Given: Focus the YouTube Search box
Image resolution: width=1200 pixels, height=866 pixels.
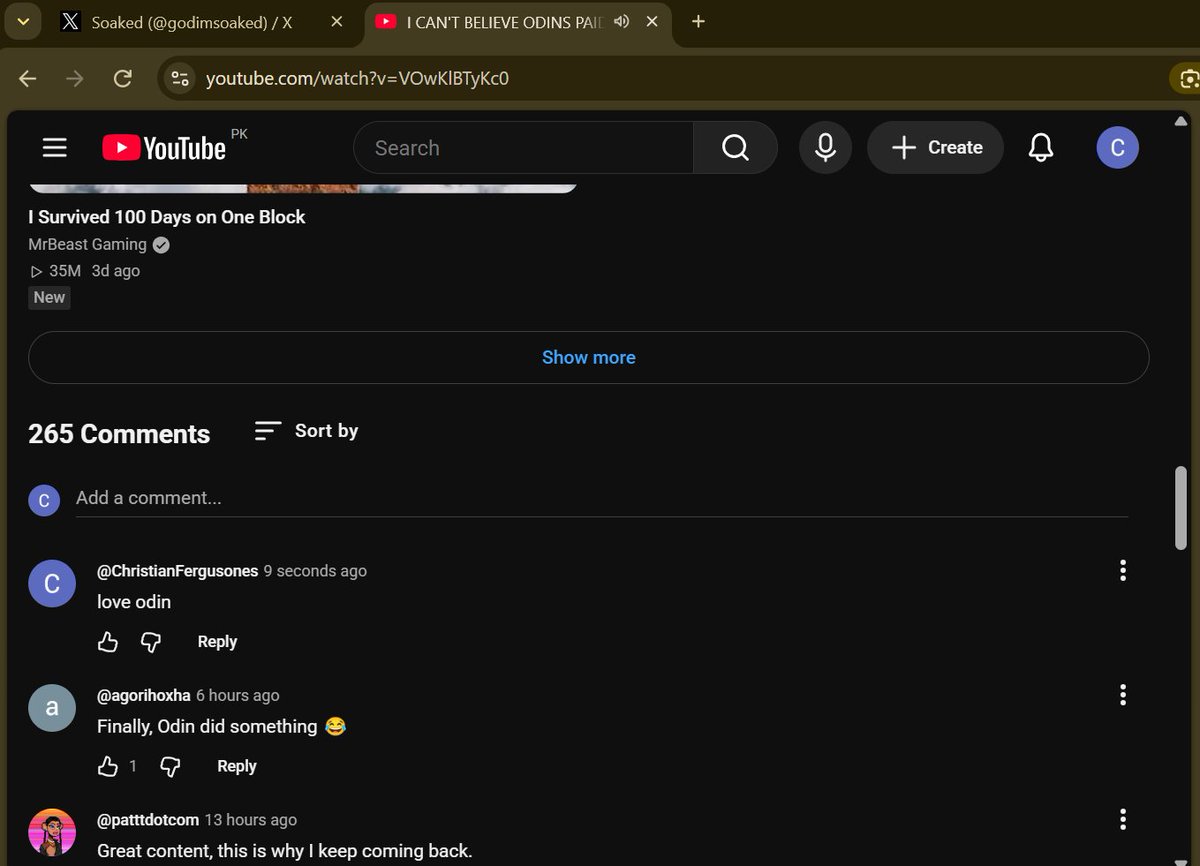Looking at the screenshot, I should click(523, 148).
